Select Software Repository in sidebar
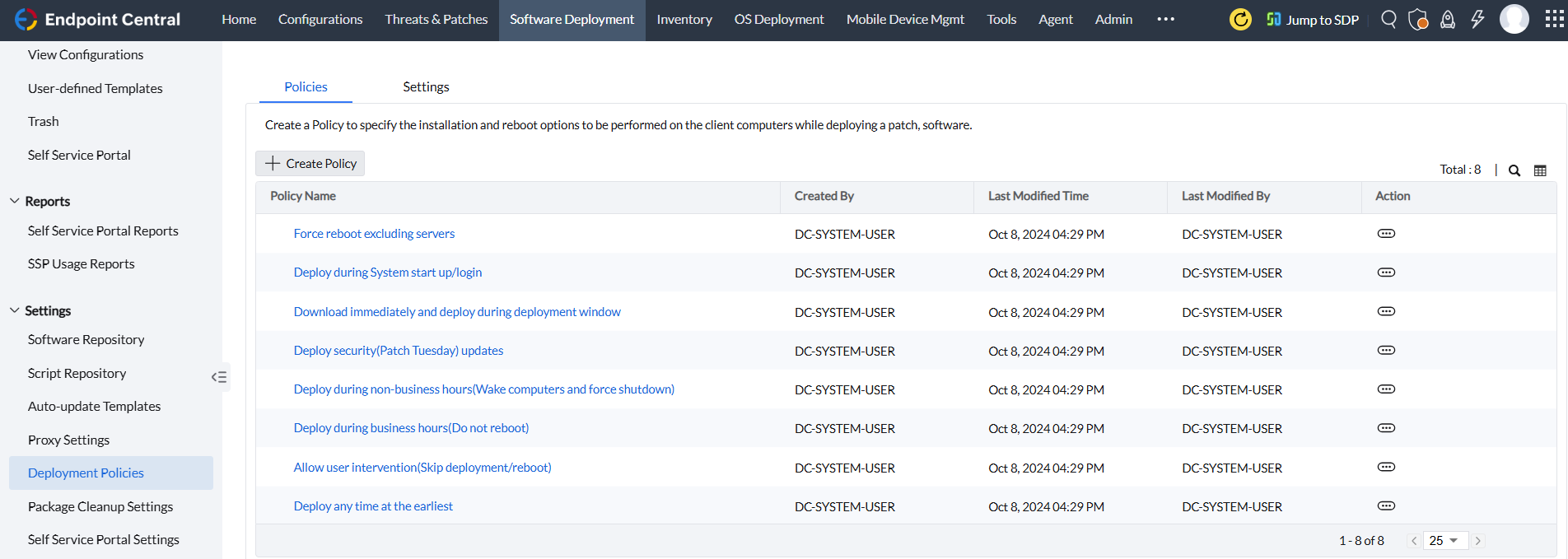 point(86,339)
